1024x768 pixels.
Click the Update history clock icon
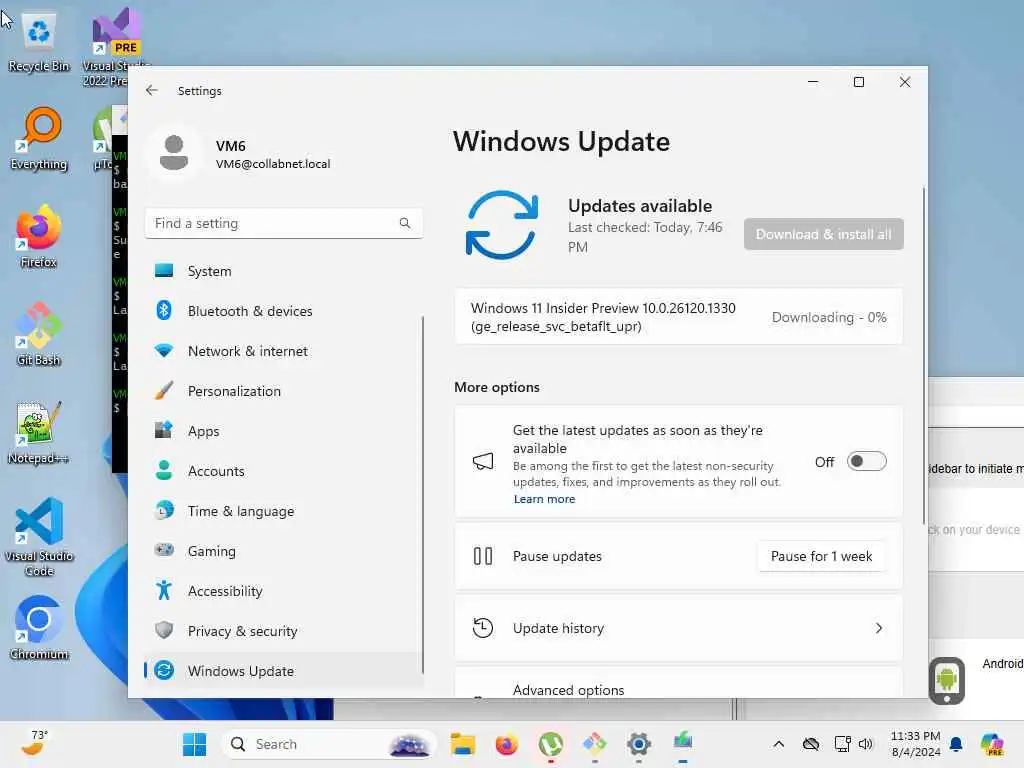pyautogui.click(x=483, y=628)
